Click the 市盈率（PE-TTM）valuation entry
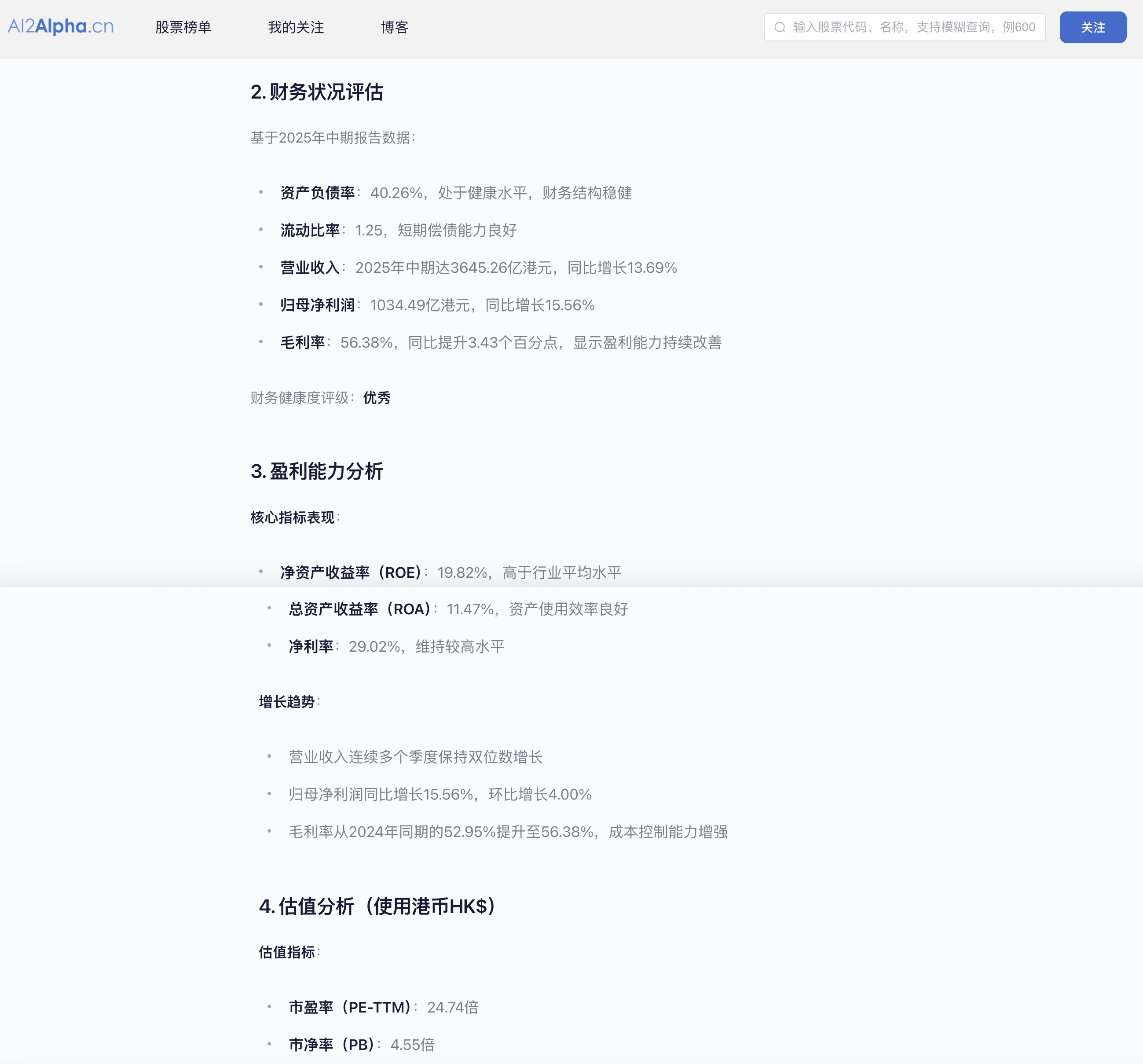The width and height of the screenshot is (1143, 1064). point(384,1008)
